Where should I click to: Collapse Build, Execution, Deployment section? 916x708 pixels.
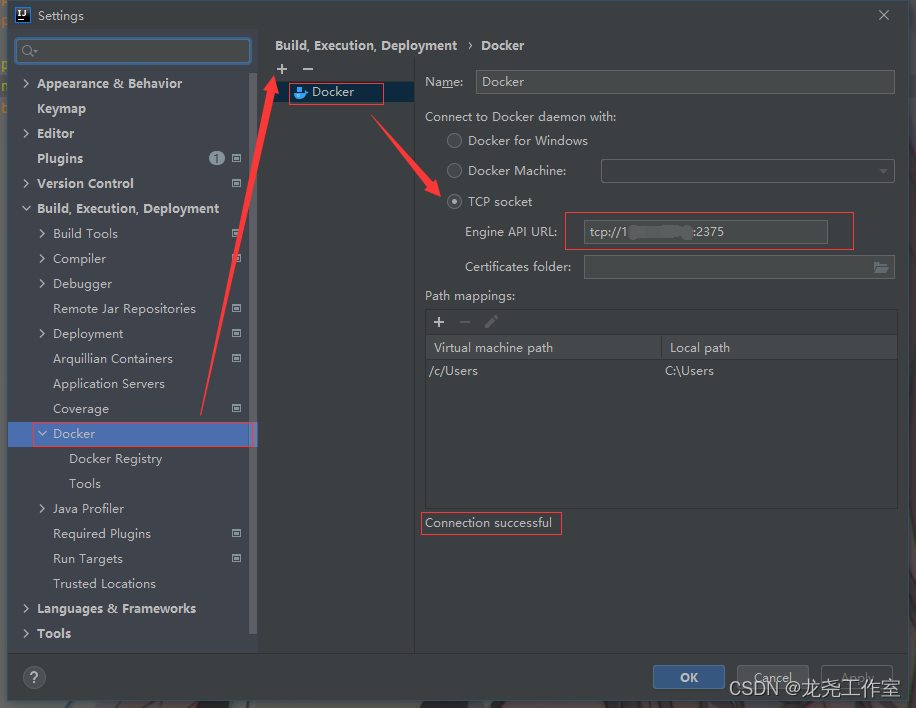pos(26,209)
